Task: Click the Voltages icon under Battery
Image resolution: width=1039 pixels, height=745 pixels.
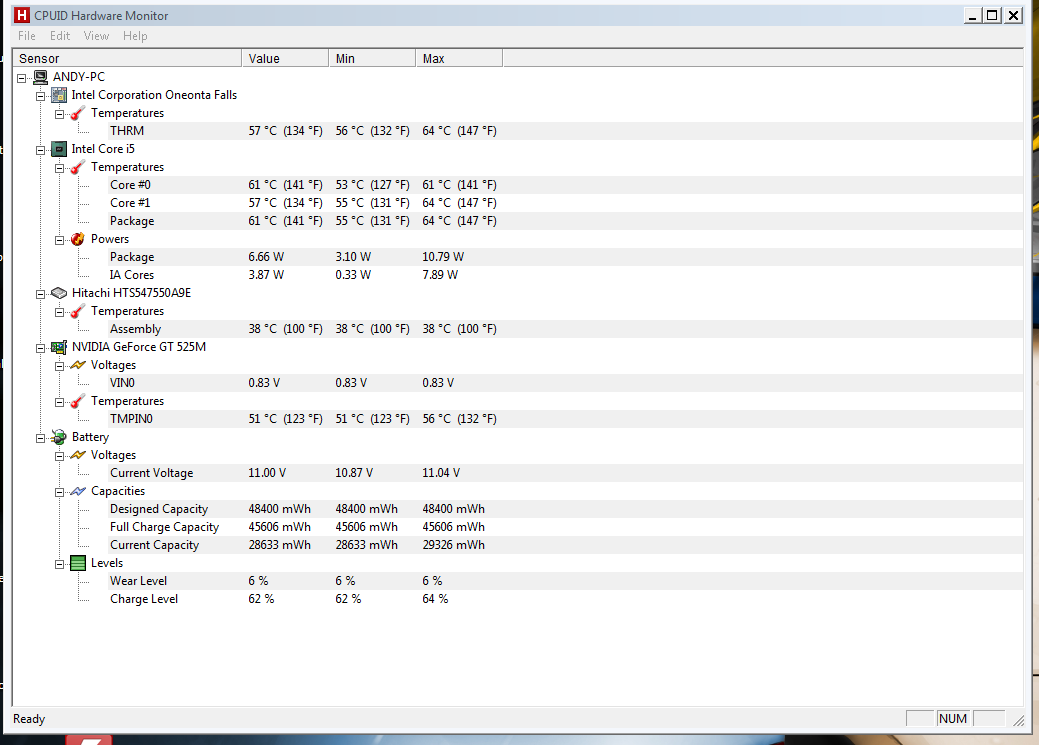Action: (x=78, y=455)
